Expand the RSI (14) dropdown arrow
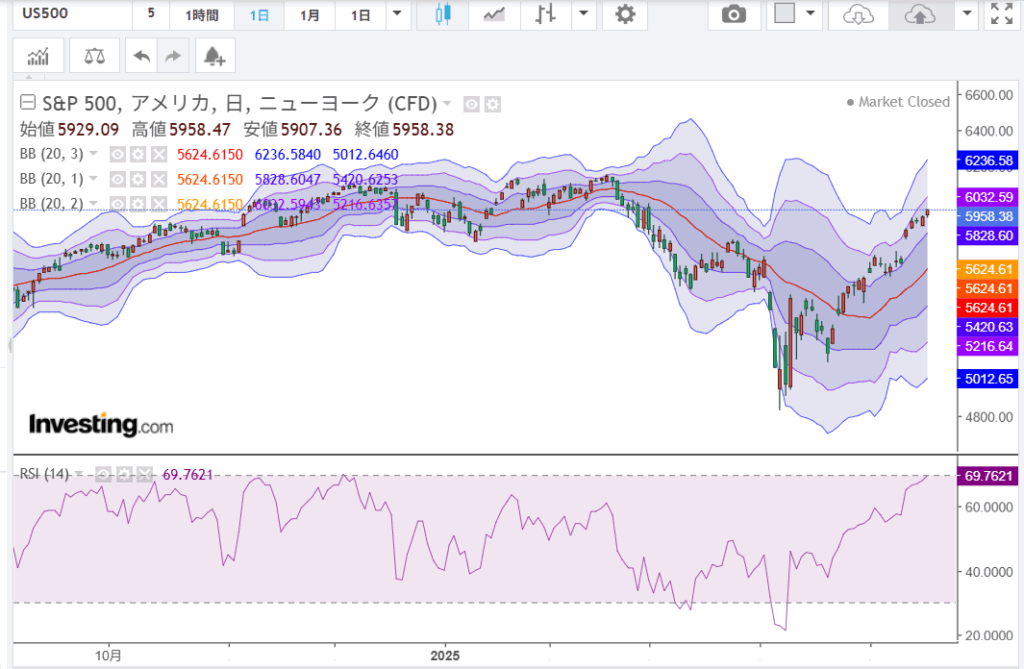 (80, 474)
